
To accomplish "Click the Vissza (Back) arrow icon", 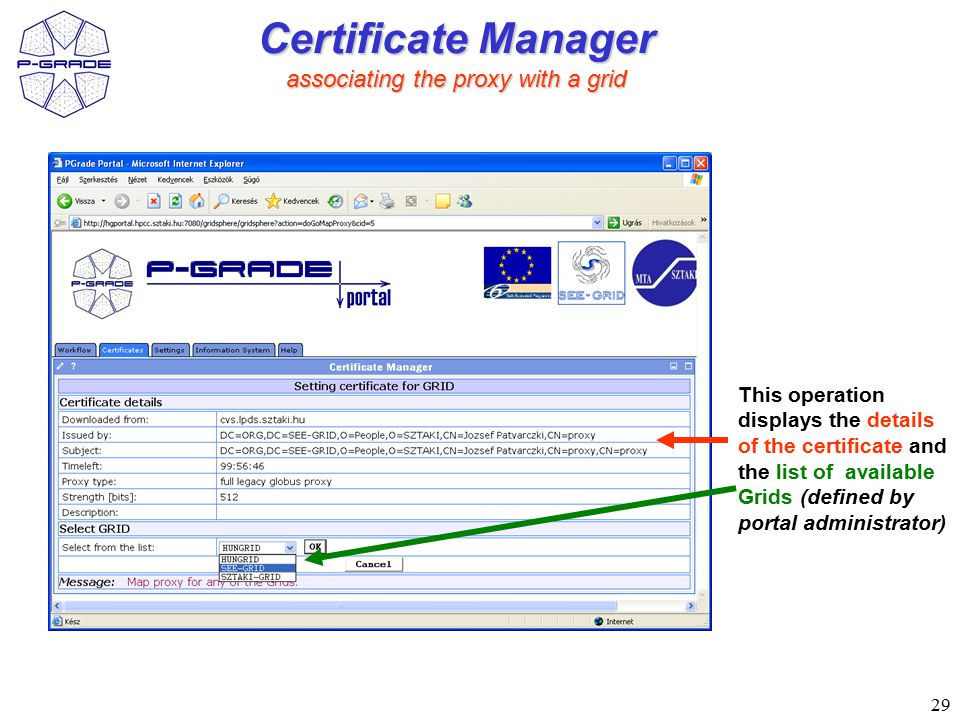I will [x=64, y=201].
